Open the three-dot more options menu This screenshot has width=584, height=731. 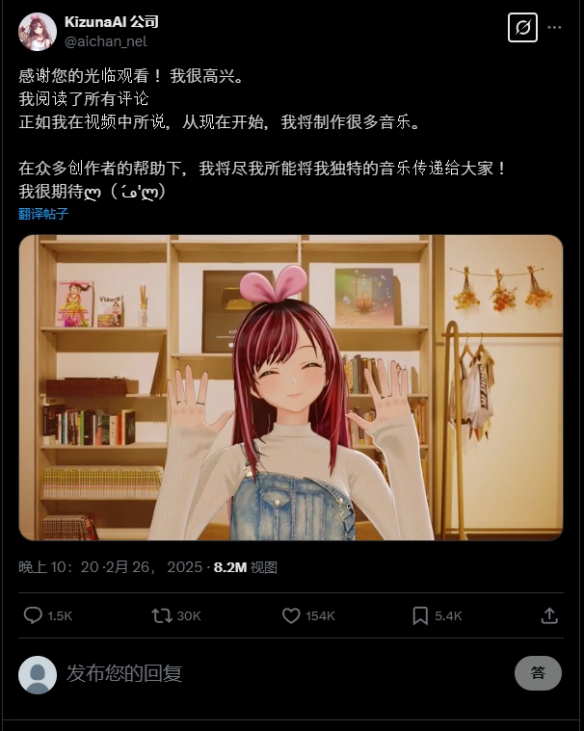(x=554, y=28)
